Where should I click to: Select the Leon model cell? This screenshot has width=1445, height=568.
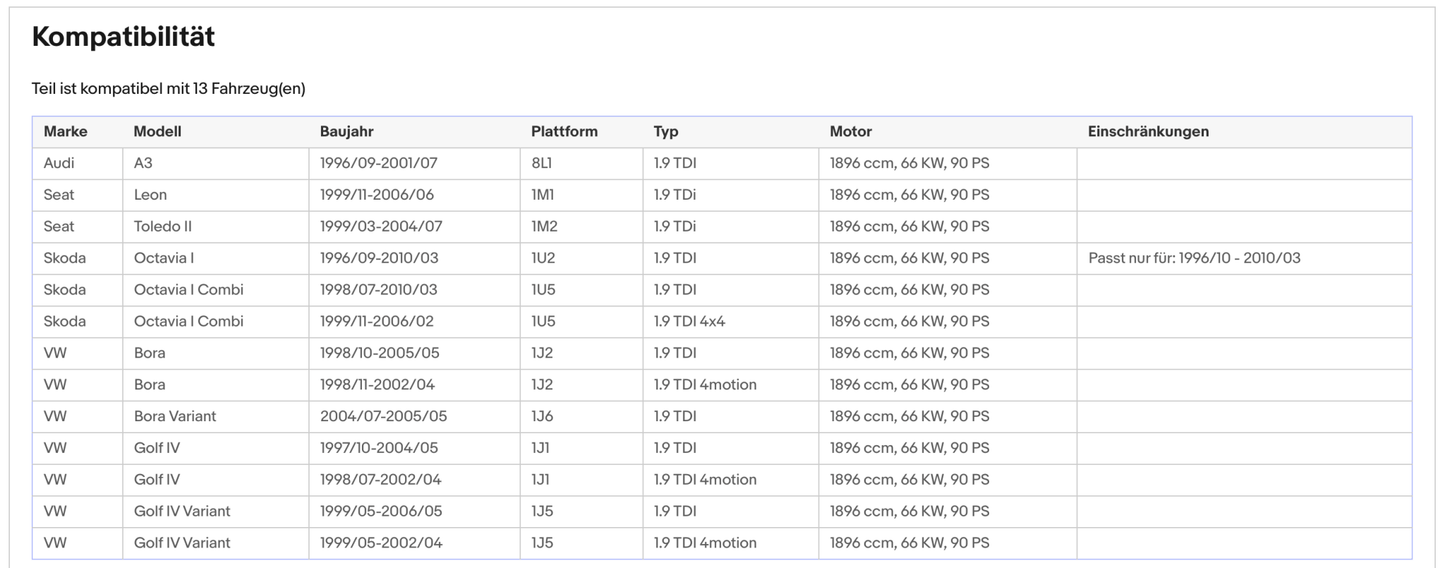click(150, 195)
